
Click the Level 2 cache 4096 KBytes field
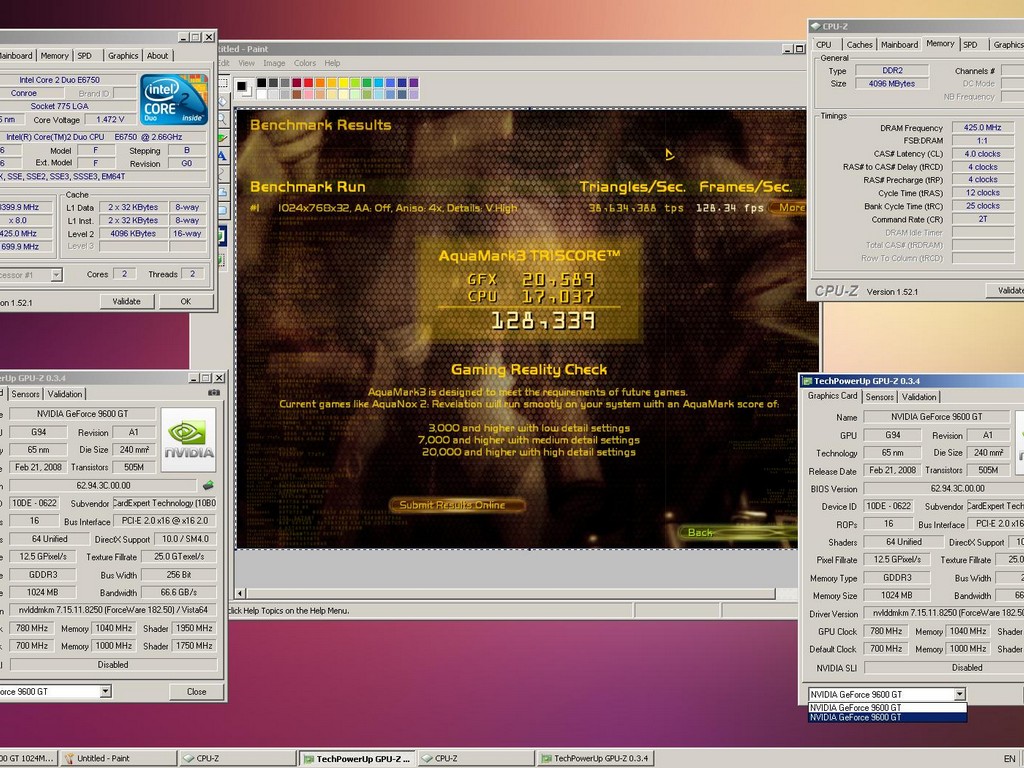coord(133,234)
